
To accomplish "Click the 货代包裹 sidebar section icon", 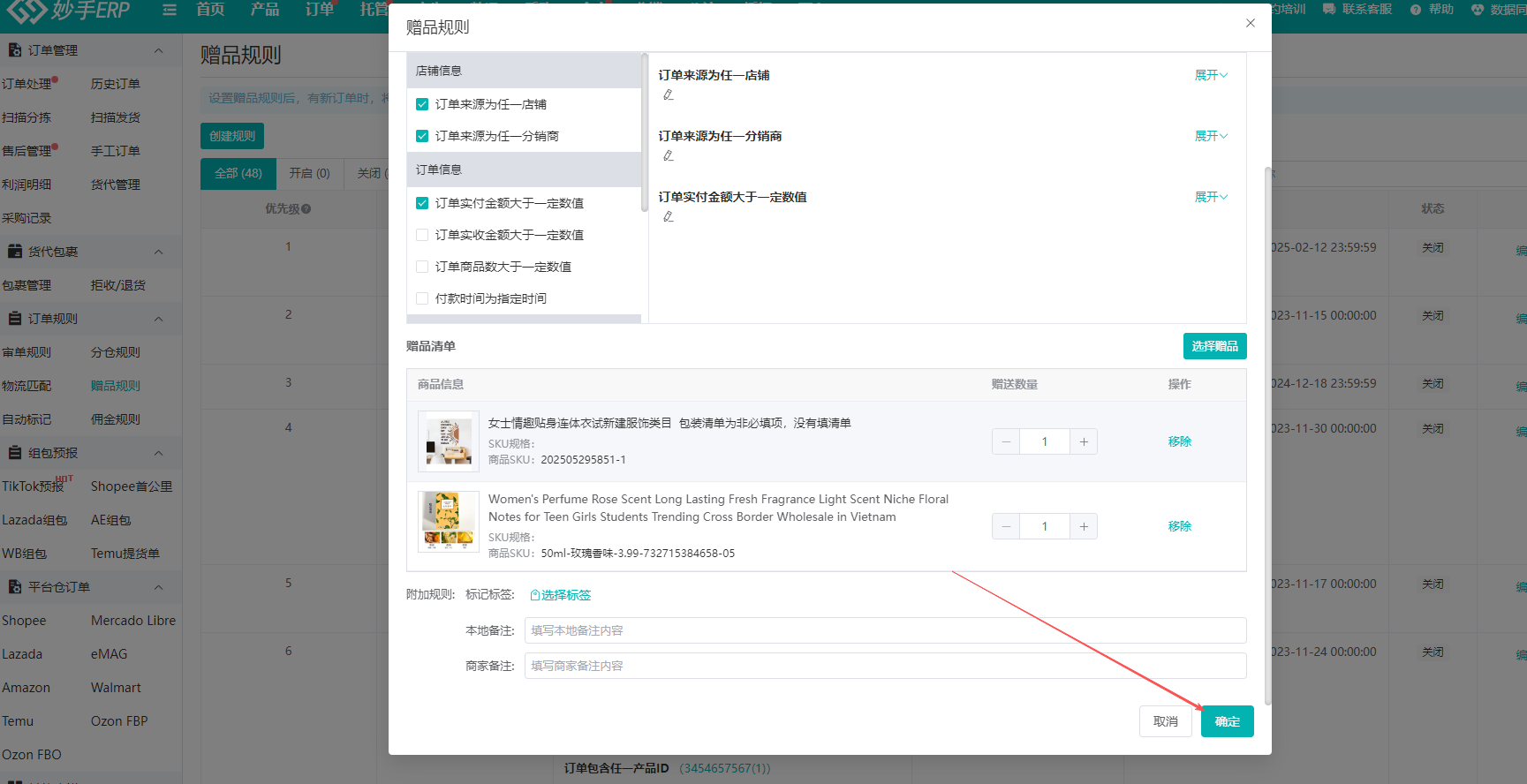I will click(15, 252).
